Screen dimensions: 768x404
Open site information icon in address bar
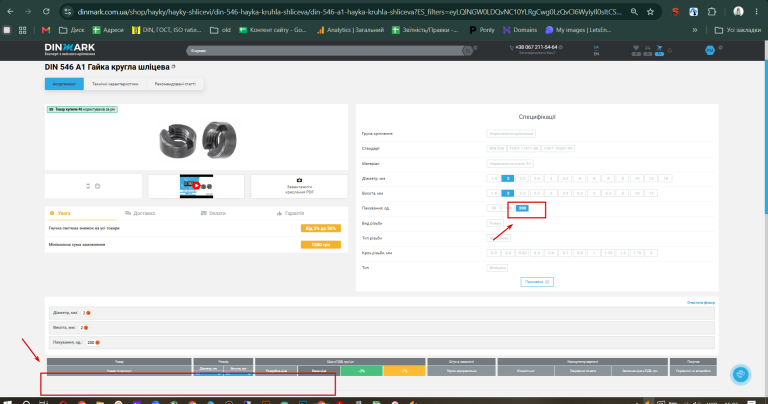(68, 11)
